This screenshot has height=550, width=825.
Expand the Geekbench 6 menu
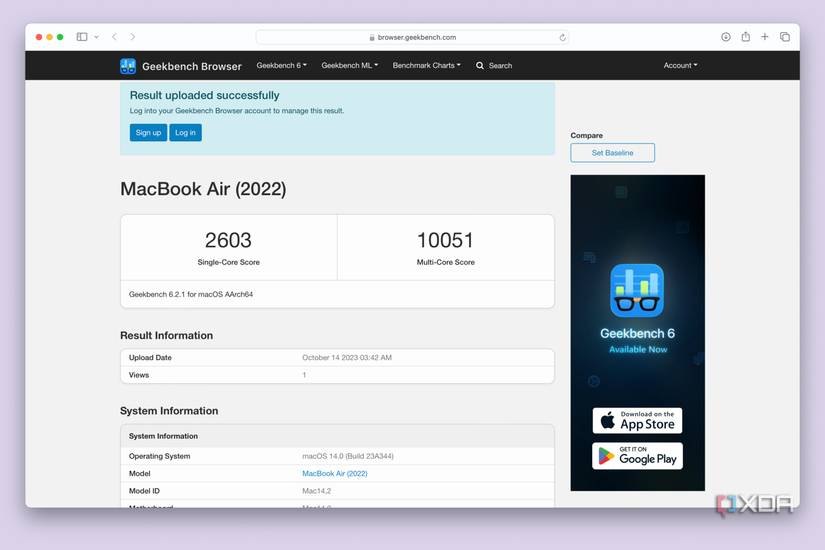[281, 65]
